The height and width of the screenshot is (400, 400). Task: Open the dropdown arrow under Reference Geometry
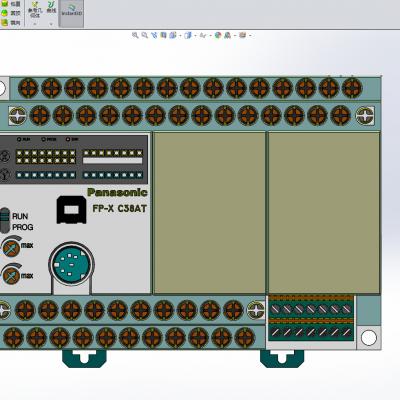(x=35, y=24)
